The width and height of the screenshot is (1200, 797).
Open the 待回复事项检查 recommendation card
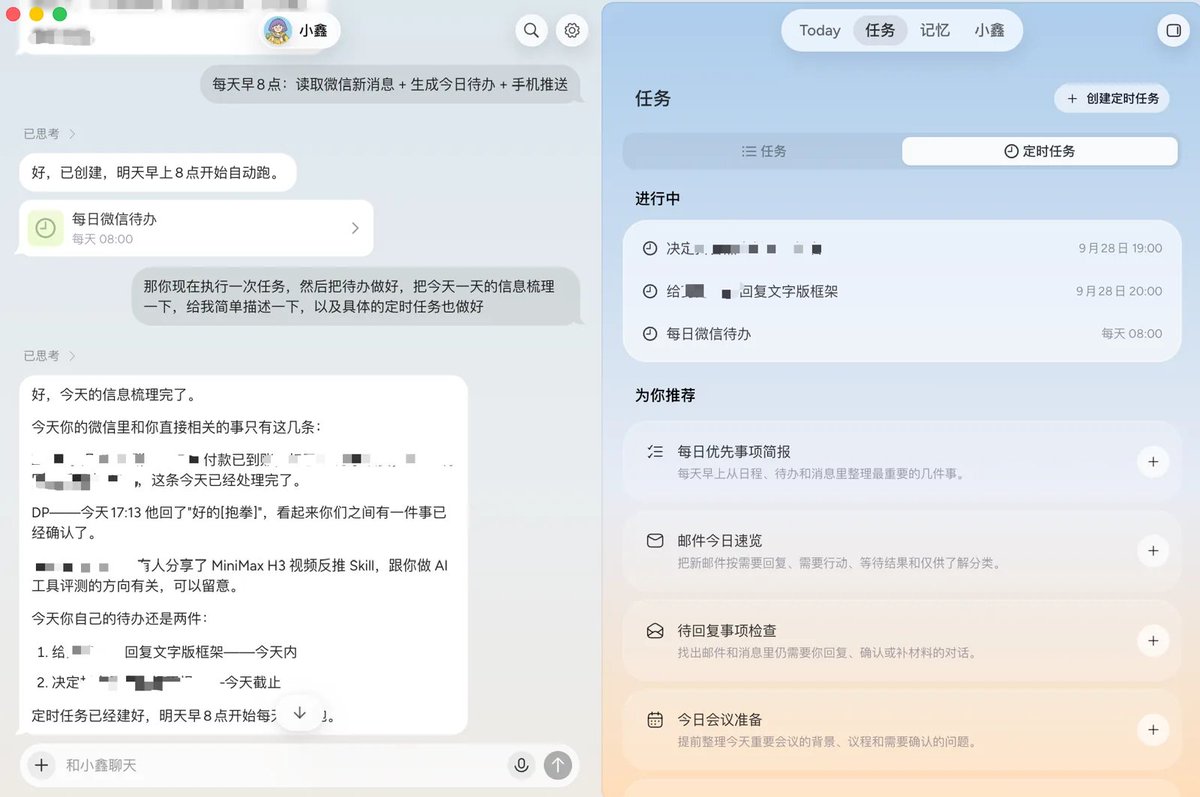point(902,641)
